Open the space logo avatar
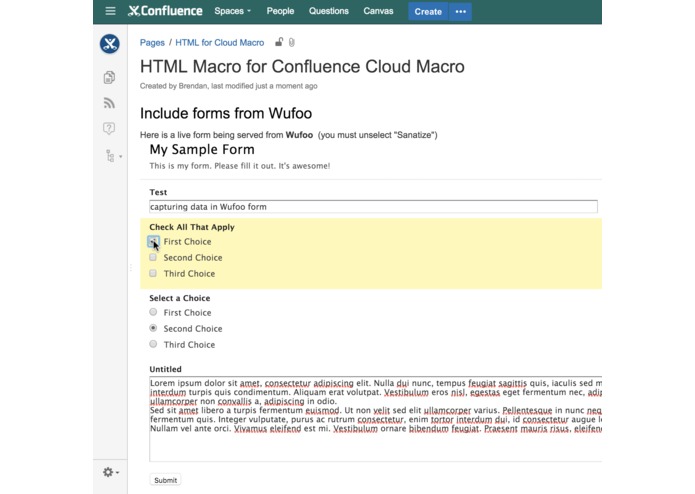The image size is (695, 494). tap(109, 44)
